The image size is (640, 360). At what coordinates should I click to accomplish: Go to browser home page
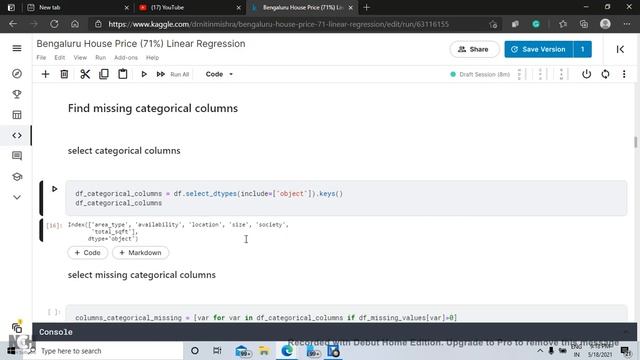click(75, 24)
